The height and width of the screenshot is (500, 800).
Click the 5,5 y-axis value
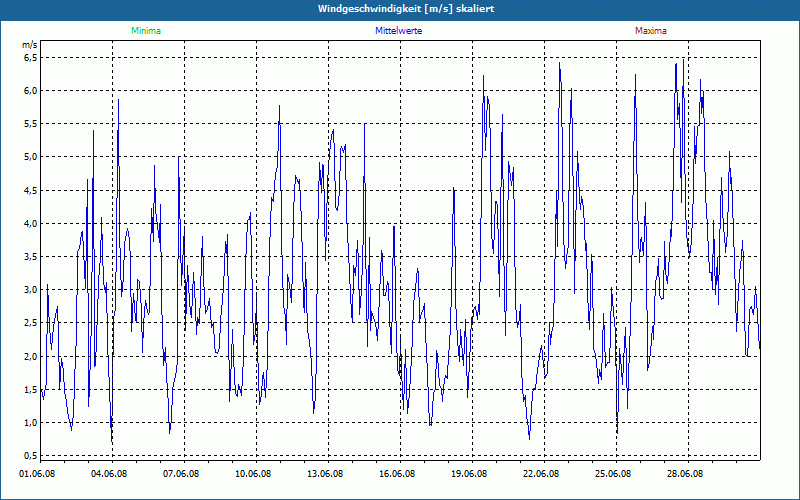click(x=31, y=124)
